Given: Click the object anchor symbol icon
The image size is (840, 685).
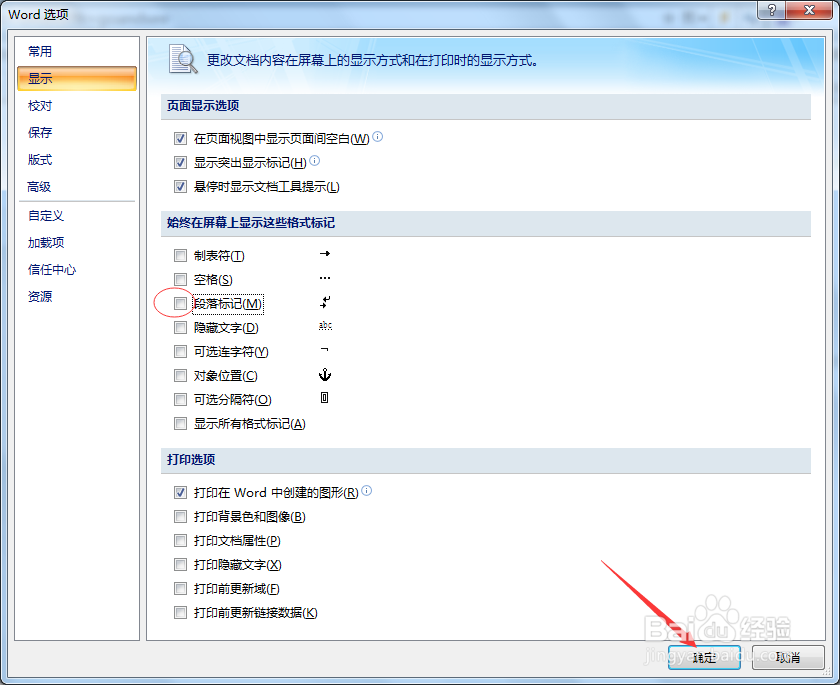Looking at the screenshot, I should click(325, 374).
